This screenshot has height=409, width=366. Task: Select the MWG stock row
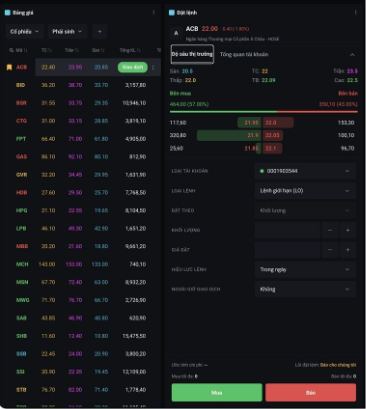click(81, 300)
